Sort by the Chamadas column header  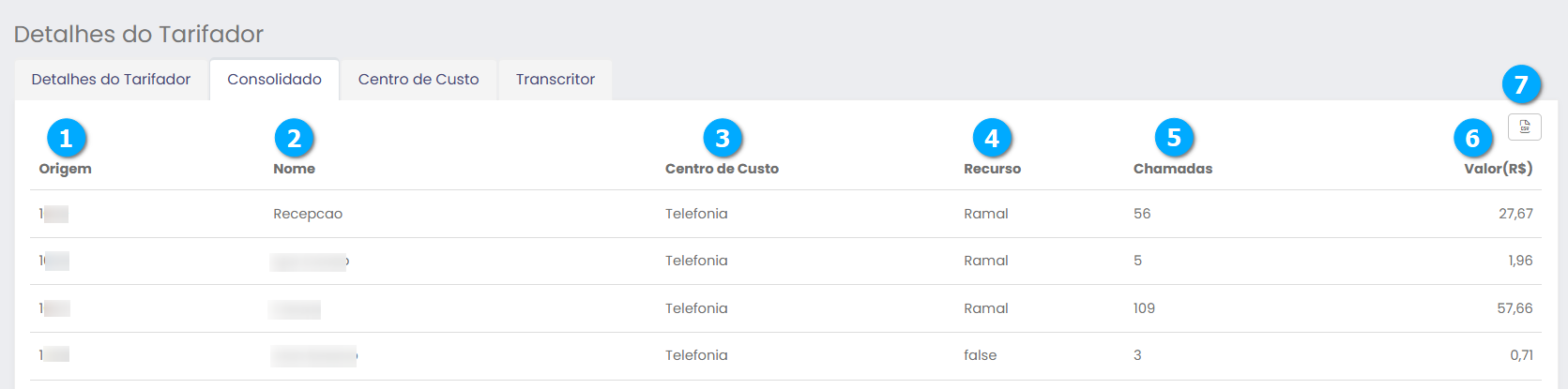click(x=1172, y=169)
